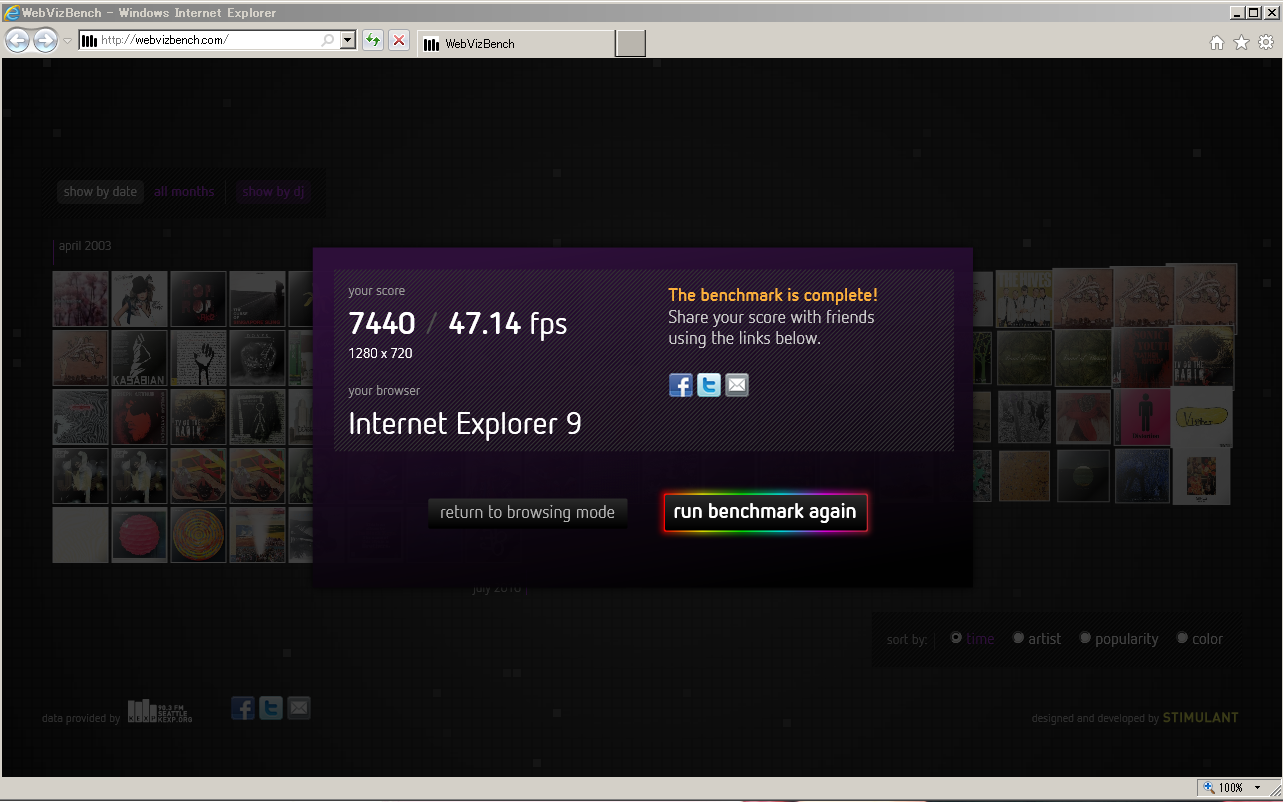Viewport: 1283px width, 802px height.
Task: Open the recent pages dropdown beside Forward
Action: click(x=67, y=41)
